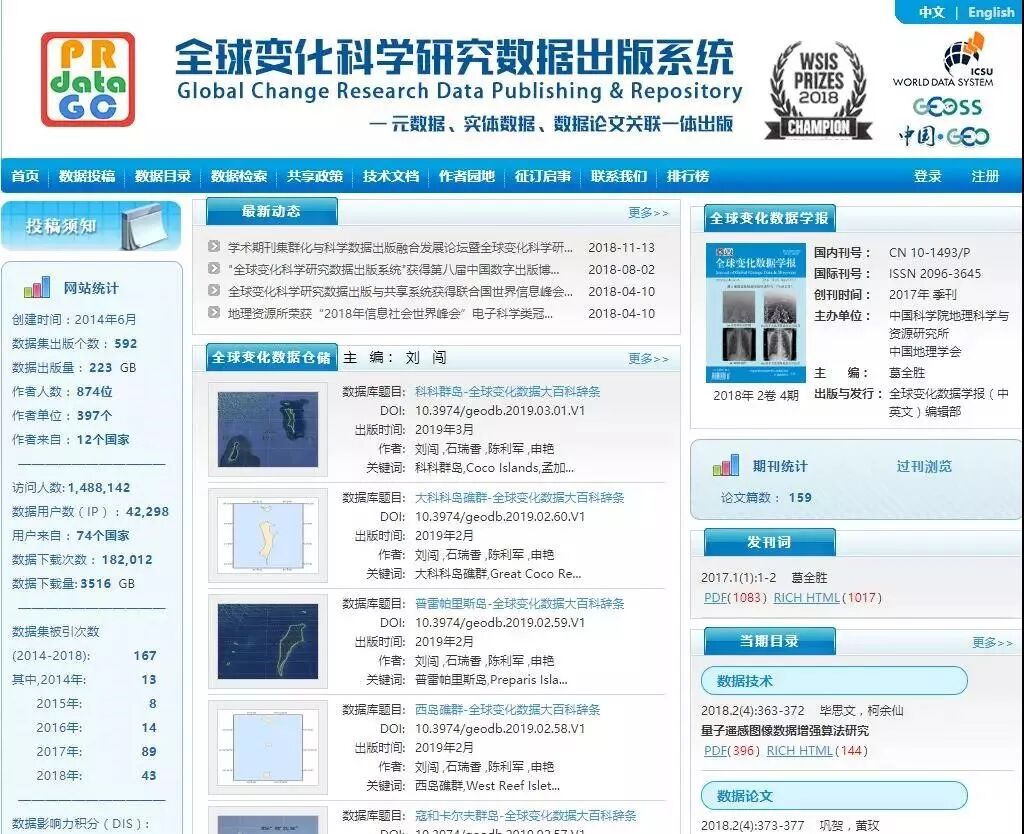Switch language to 中文
The image size is (1024, 834).
(x=931, y=12)
